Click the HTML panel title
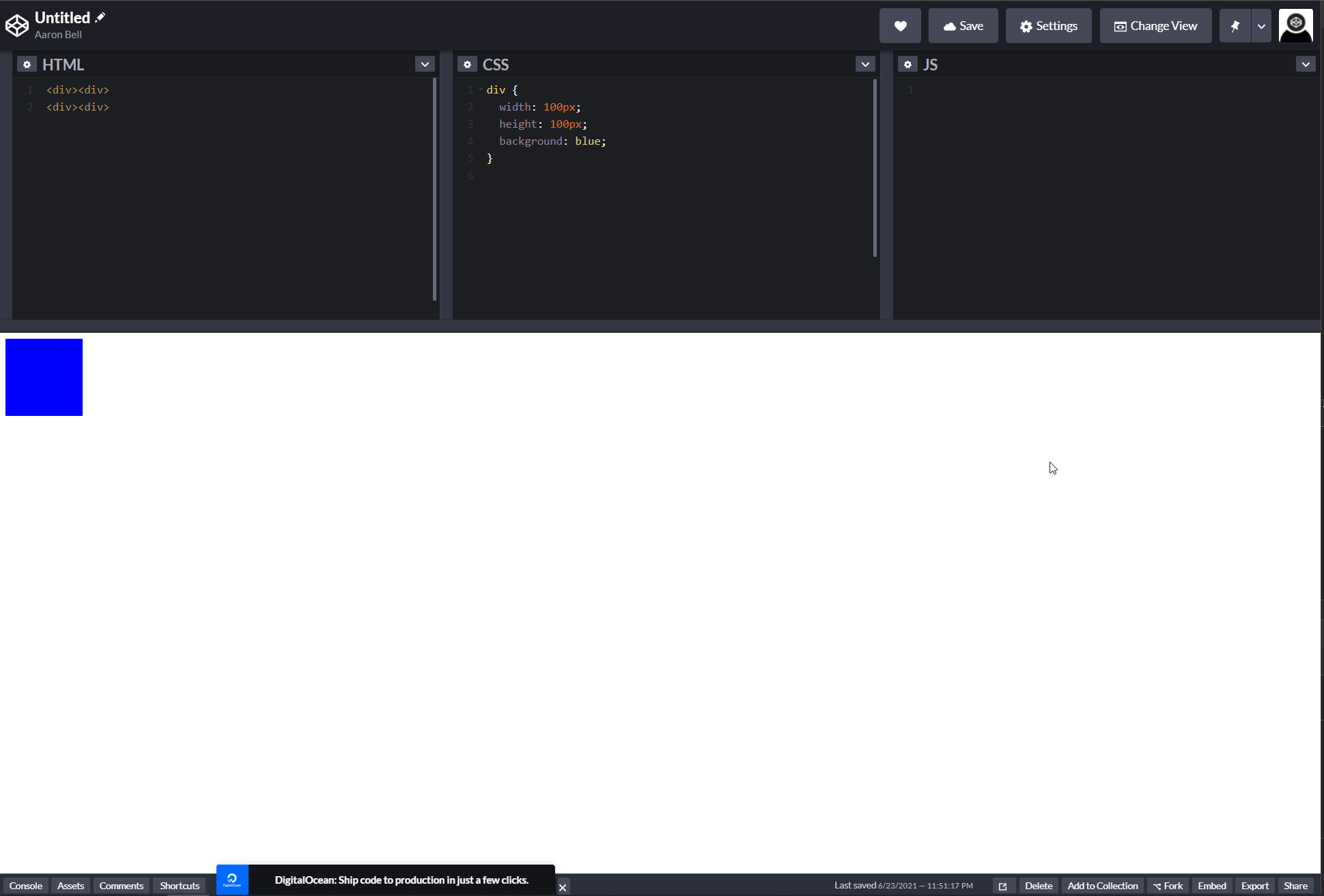The height and width of the screenshot is (896, 1324). (63, 64)
